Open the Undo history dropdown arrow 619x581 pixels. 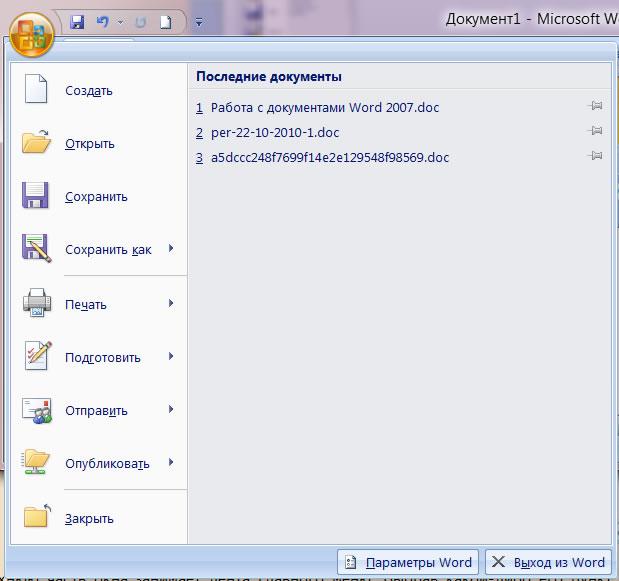(x=120, y=22)
